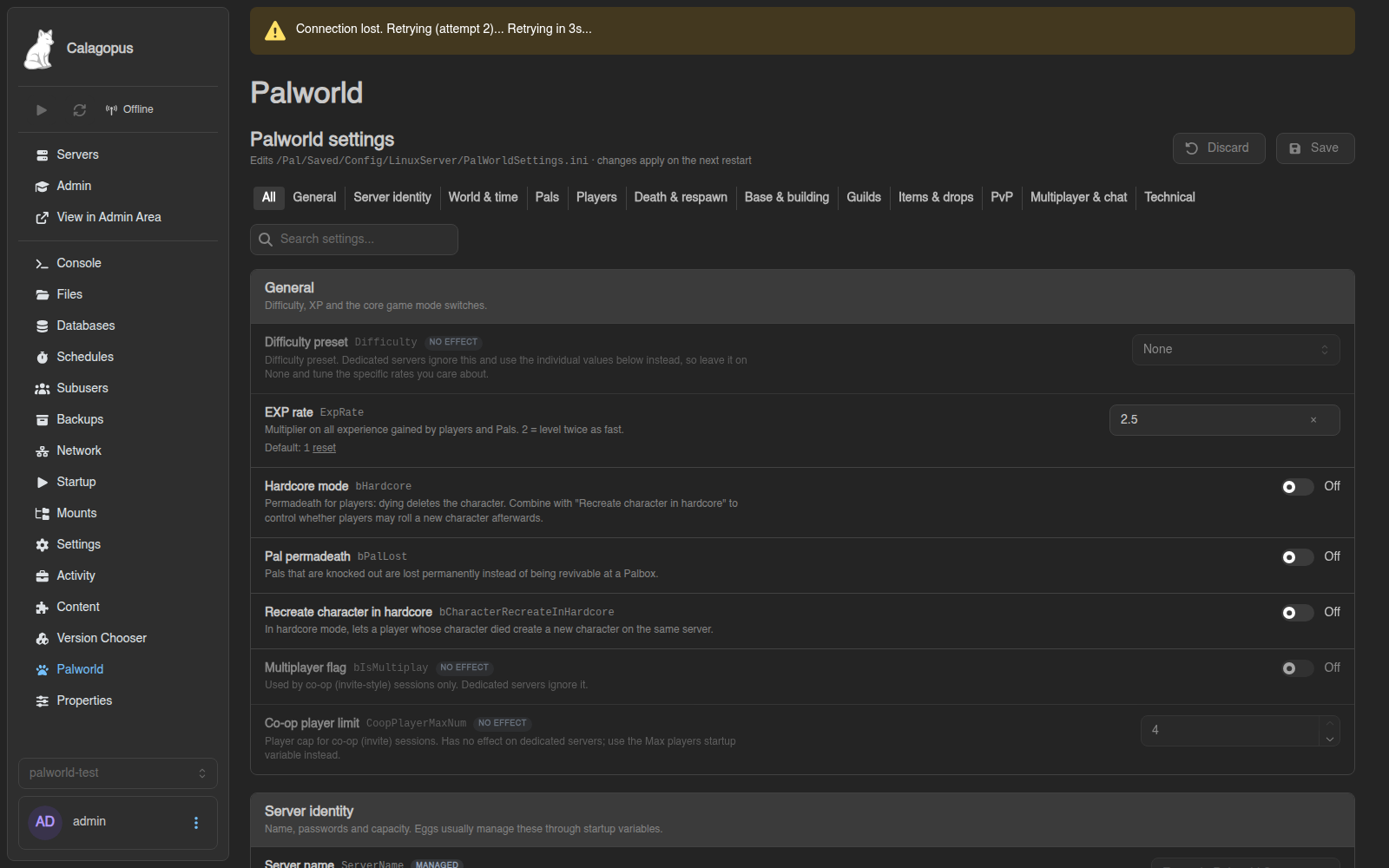Open Schedules via stopwatch icon
The width and height of the screenshot is (1389, 868).
tap(42, 357)
